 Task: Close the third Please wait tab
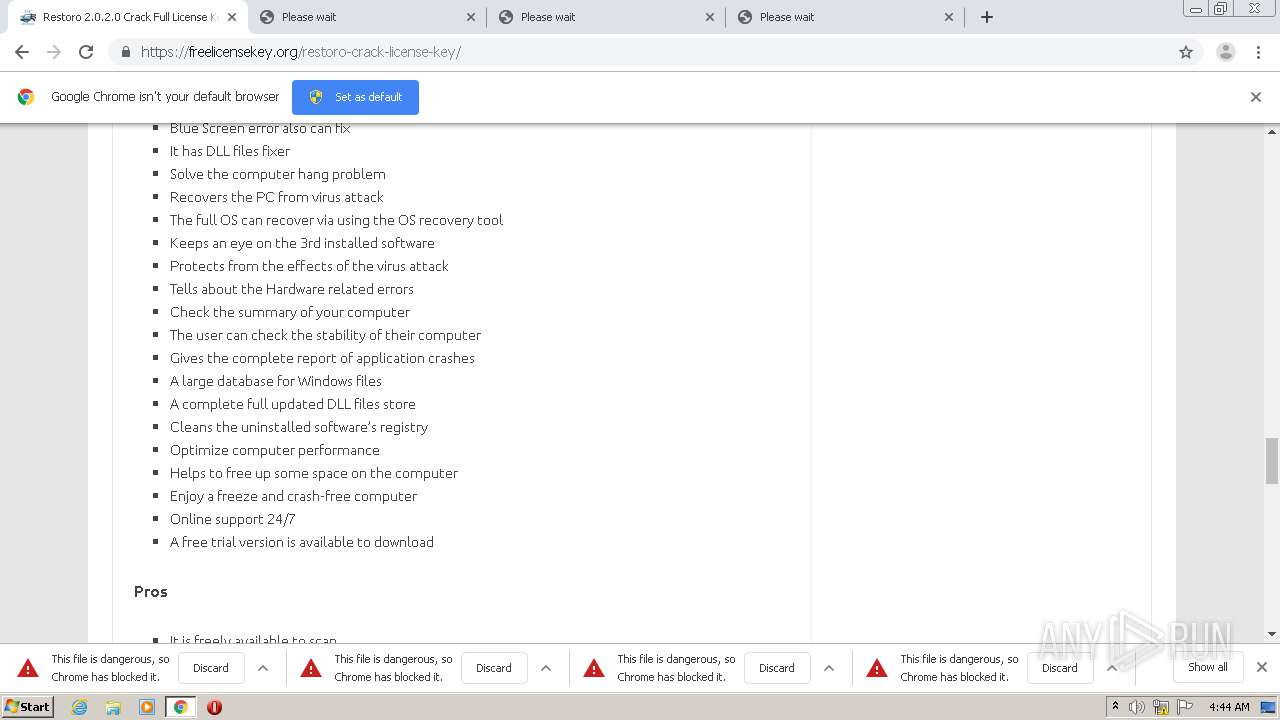710,17
